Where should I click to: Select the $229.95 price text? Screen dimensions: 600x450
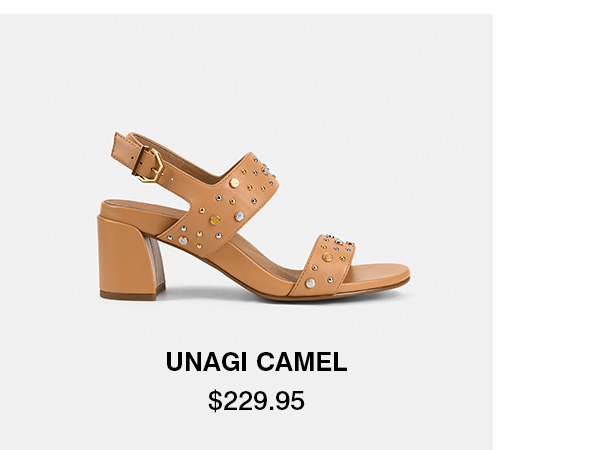pyautogui.click(x=256, y=401)
